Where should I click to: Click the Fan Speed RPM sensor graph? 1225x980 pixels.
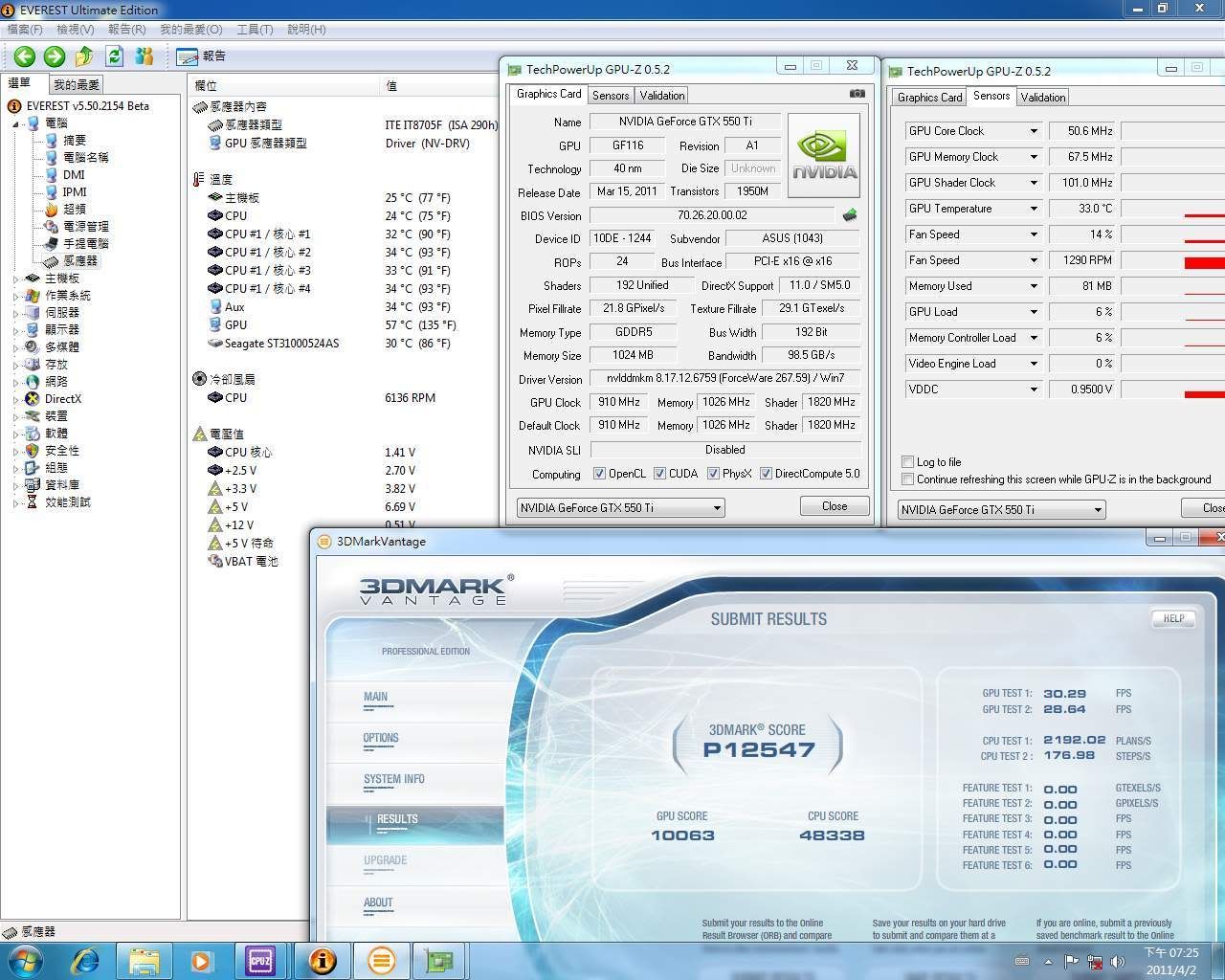point(1172,260)
